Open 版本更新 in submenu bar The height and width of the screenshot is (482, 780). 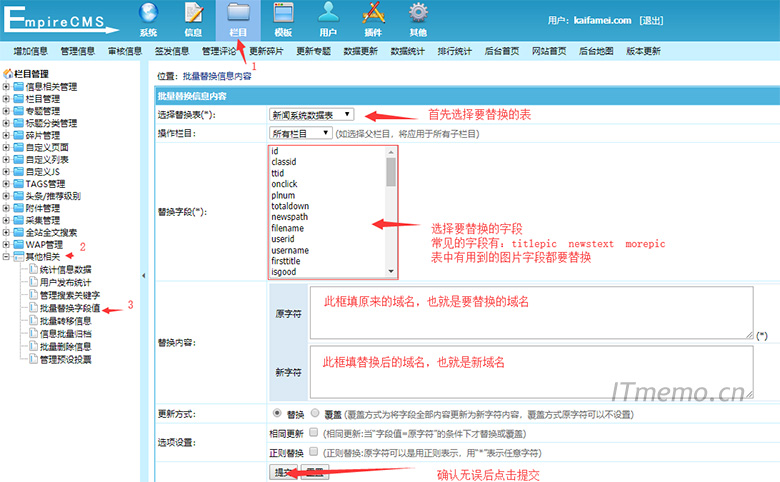[643, 51]
